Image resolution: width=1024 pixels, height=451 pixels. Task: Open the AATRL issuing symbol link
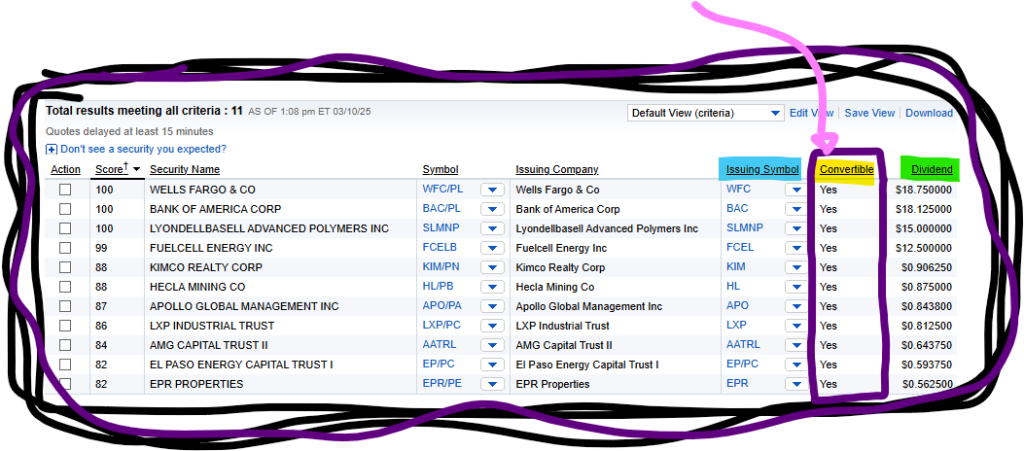pyautogui.click(x=743, y=345)
